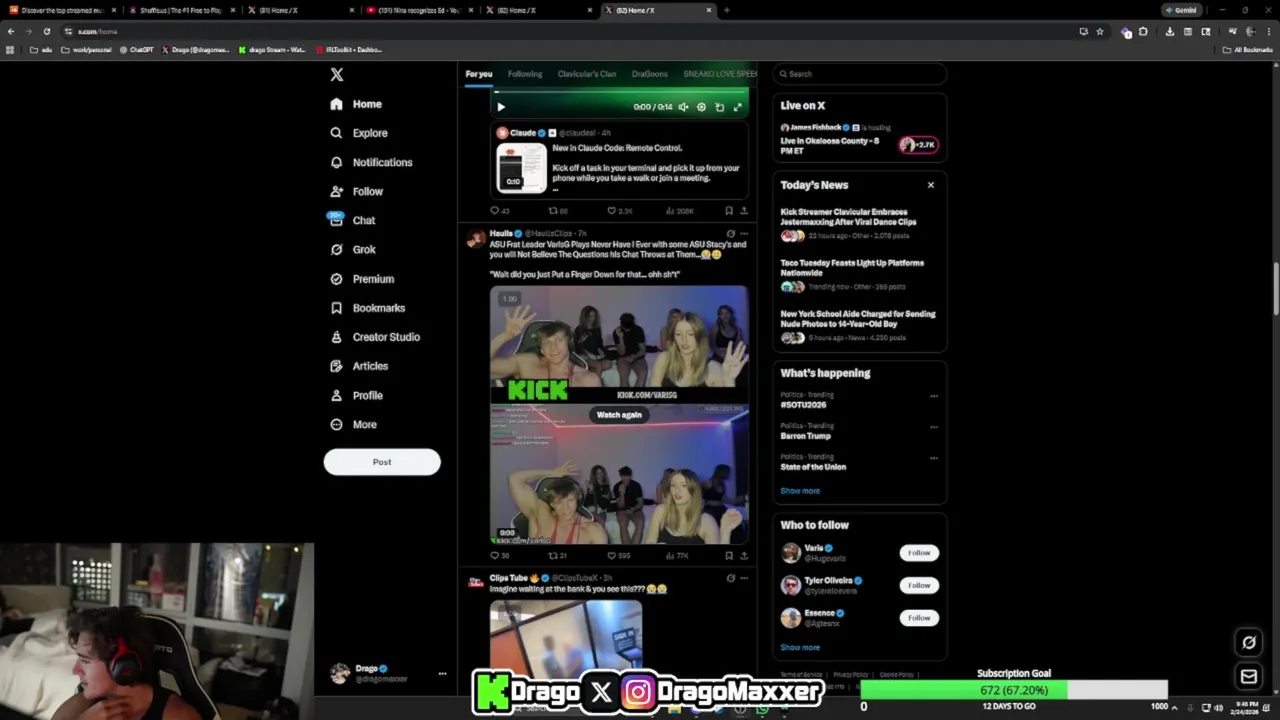Bookmark the Haulis post
Screen dimensions: 1280x720
[x=729, y=556]
